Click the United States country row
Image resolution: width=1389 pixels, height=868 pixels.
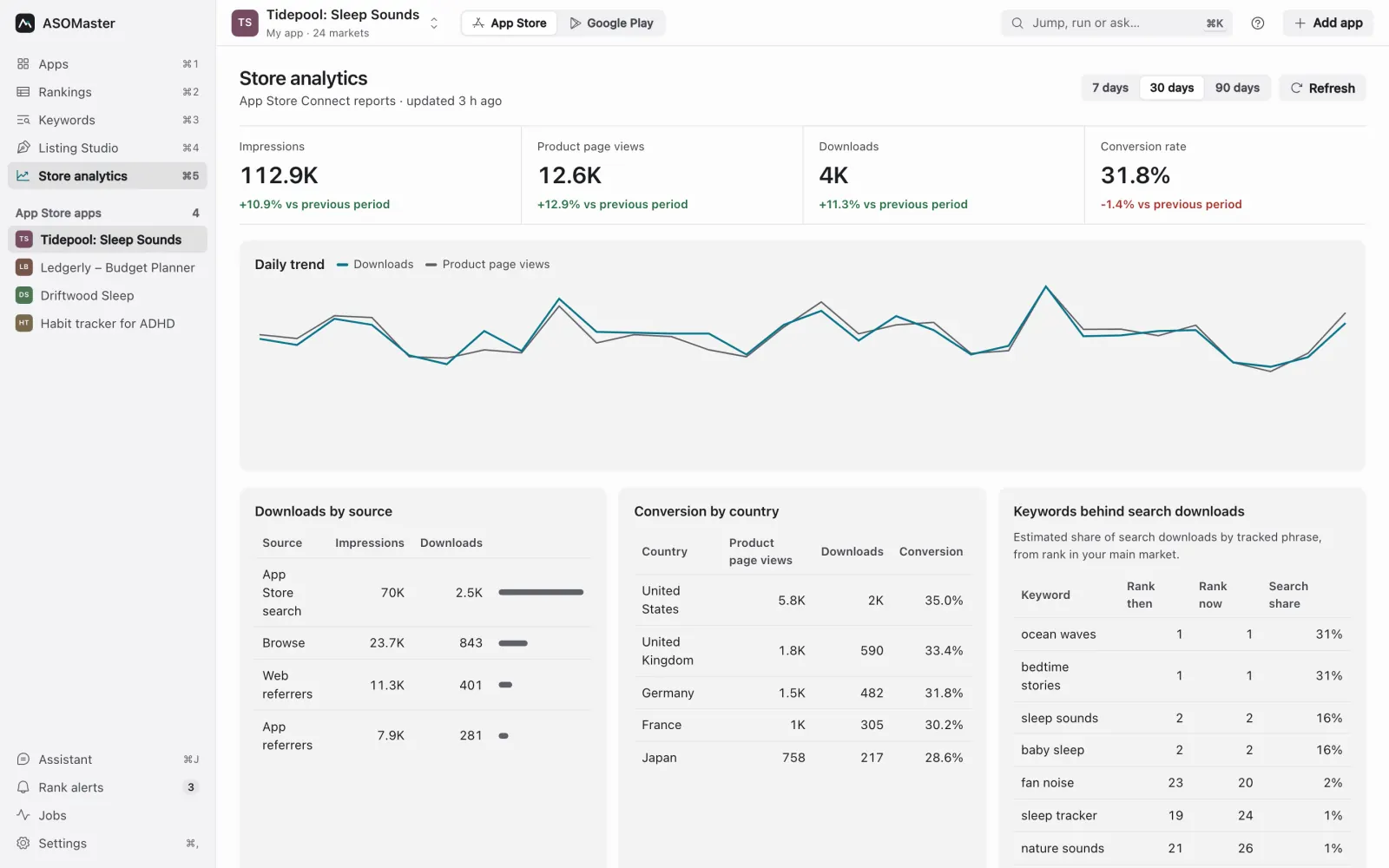(802, 601)
